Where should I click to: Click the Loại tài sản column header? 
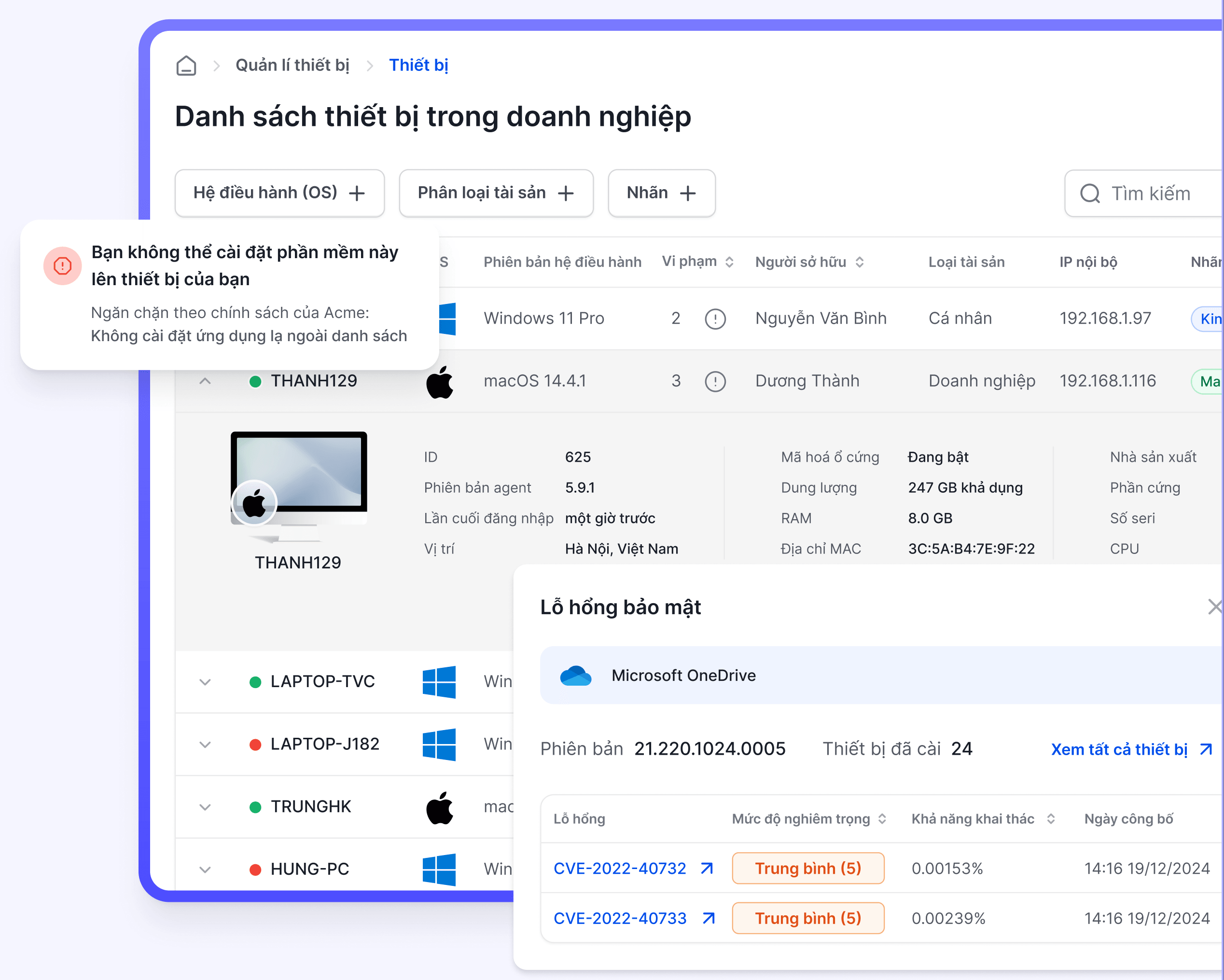966,262
